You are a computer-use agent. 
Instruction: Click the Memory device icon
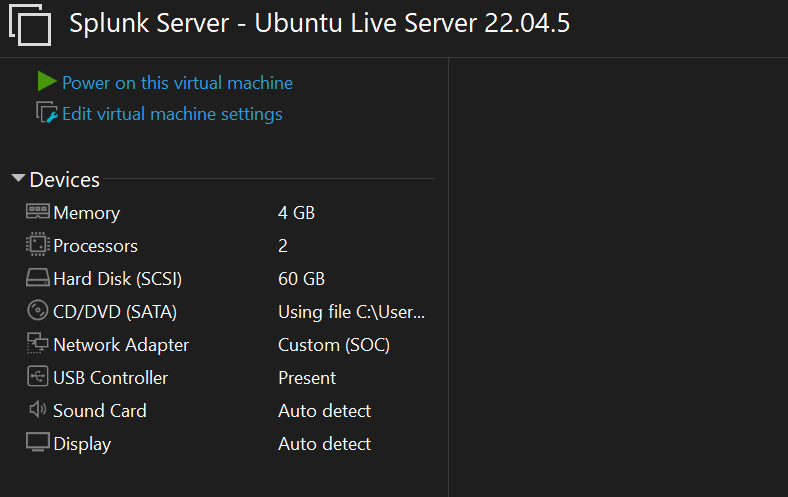[x=38, y=212]
